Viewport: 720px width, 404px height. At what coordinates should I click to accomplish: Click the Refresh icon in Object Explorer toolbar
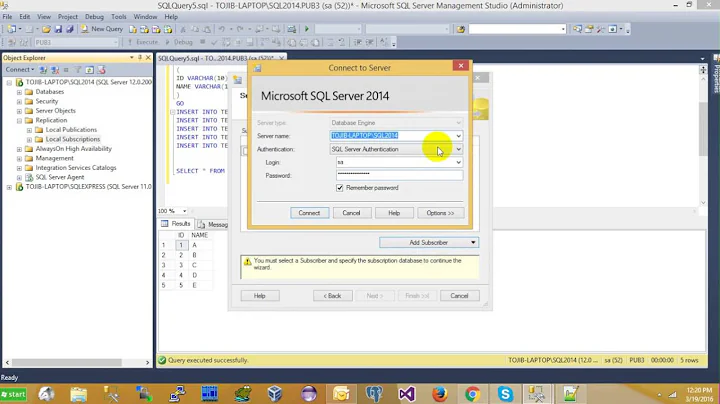click(90, 70)
